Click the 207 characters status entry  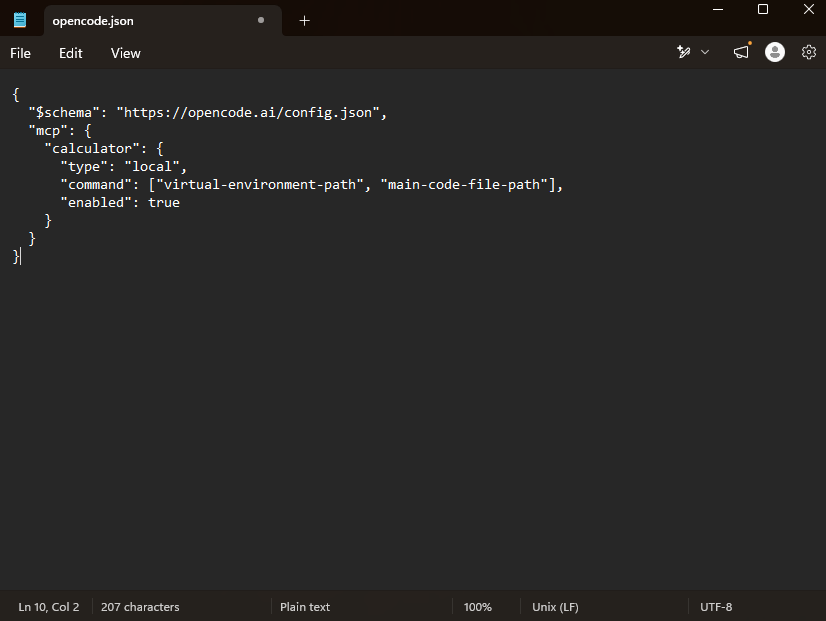coord(140,607)
